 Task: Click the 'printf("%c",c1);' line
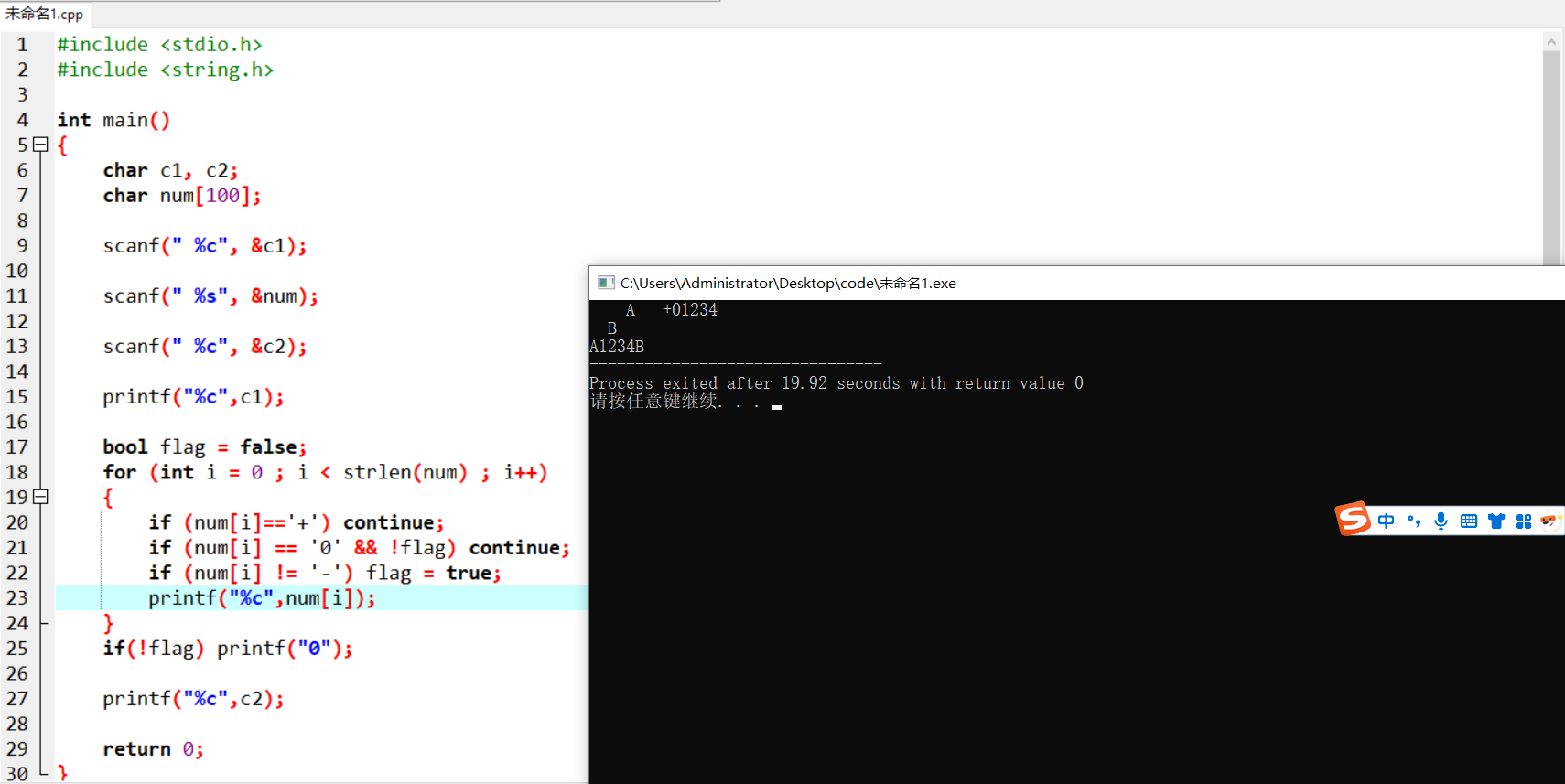click(193, 397)
